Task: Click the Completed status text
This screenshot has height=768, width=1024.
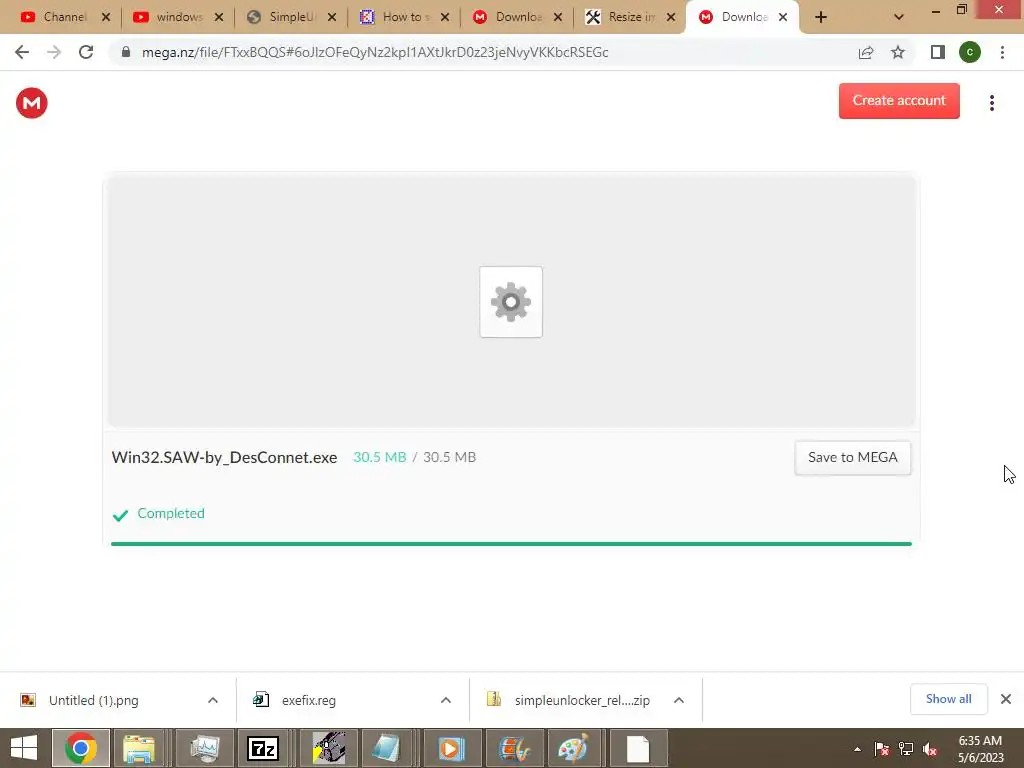Action: 170,513
